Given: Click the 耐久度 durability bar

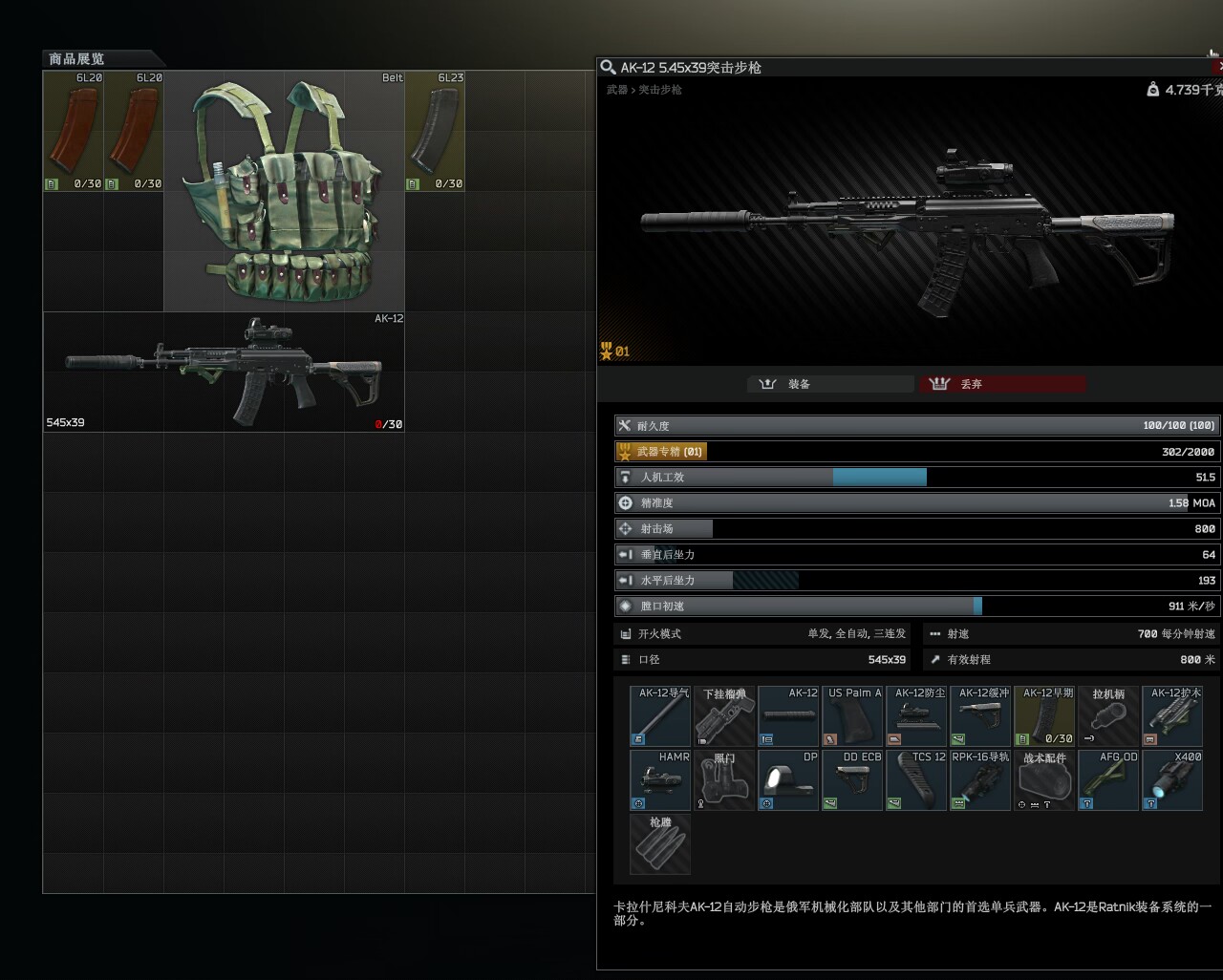Looking at the screenshot, I should tap(917, 425).
